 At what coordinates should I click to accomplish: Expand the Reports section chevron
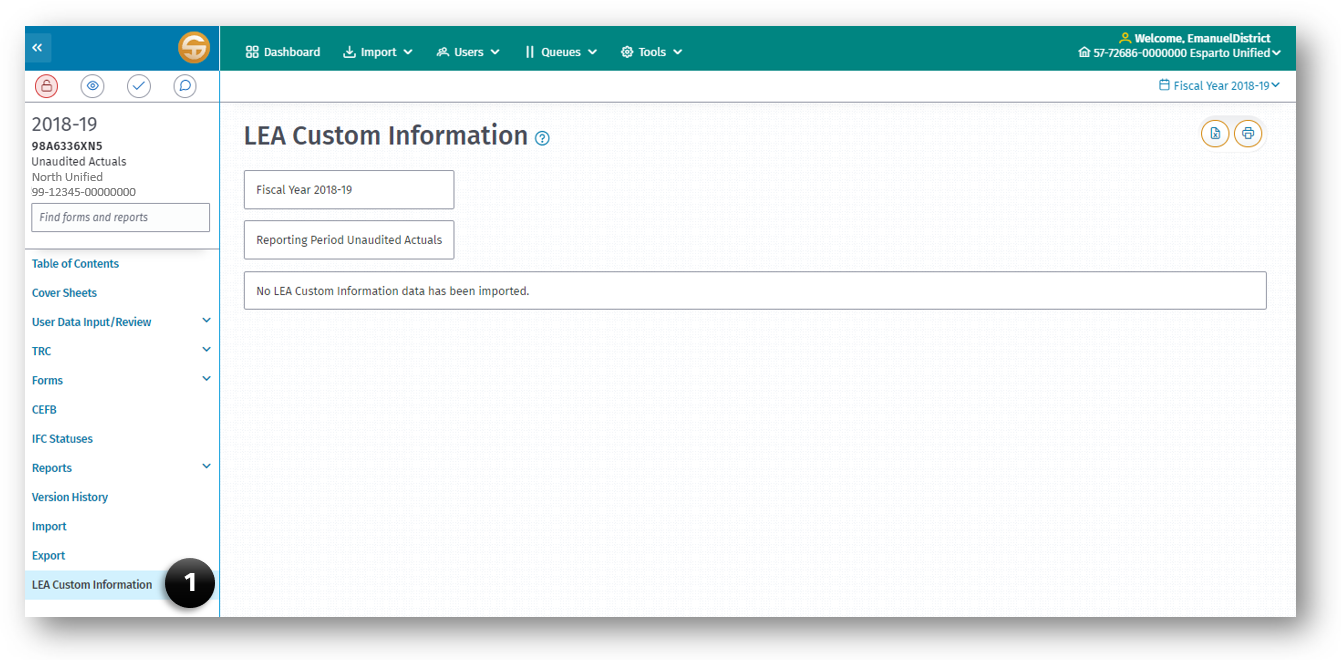click(x=206, y=466)
